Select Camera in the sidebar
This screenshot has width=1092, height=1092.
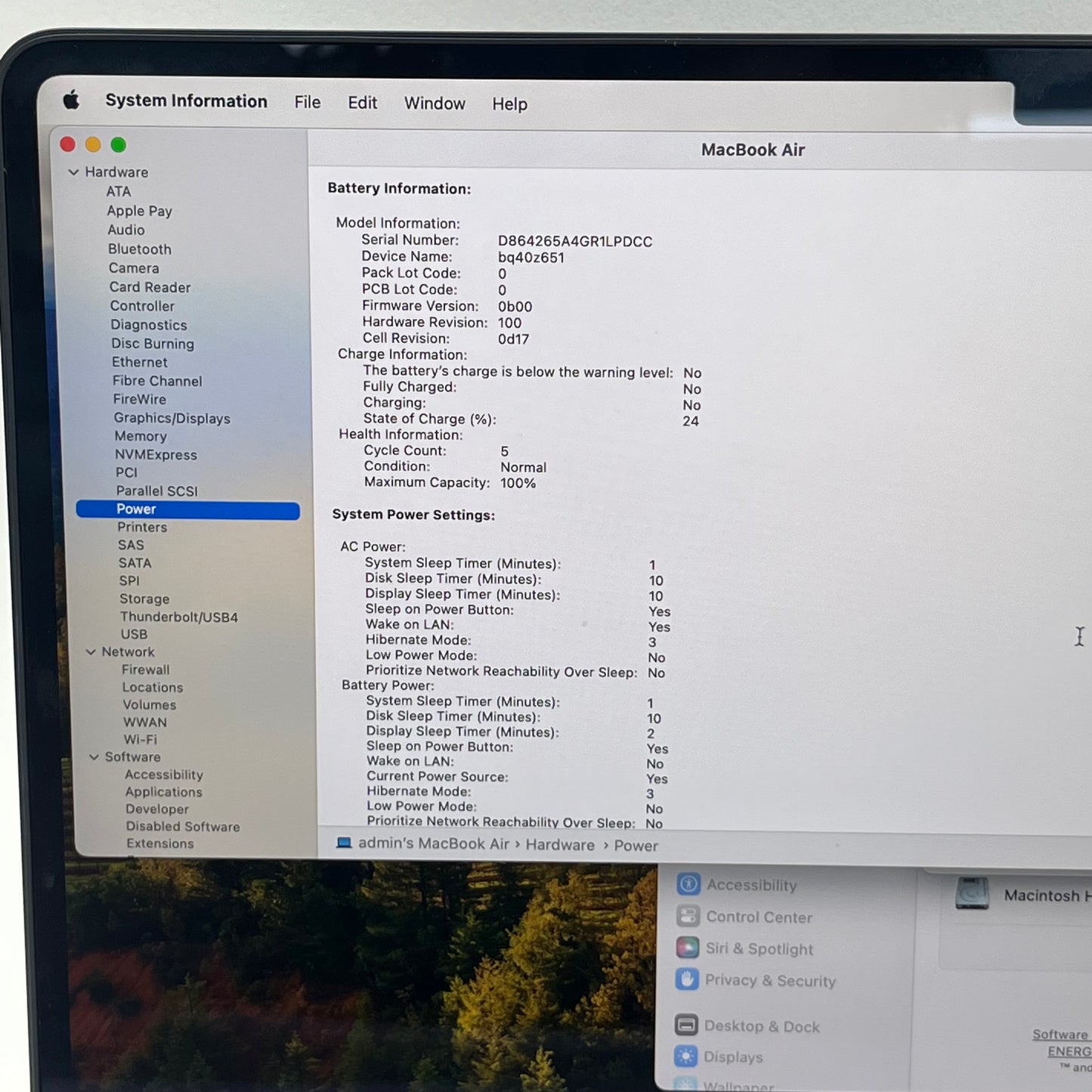[134, 268]
